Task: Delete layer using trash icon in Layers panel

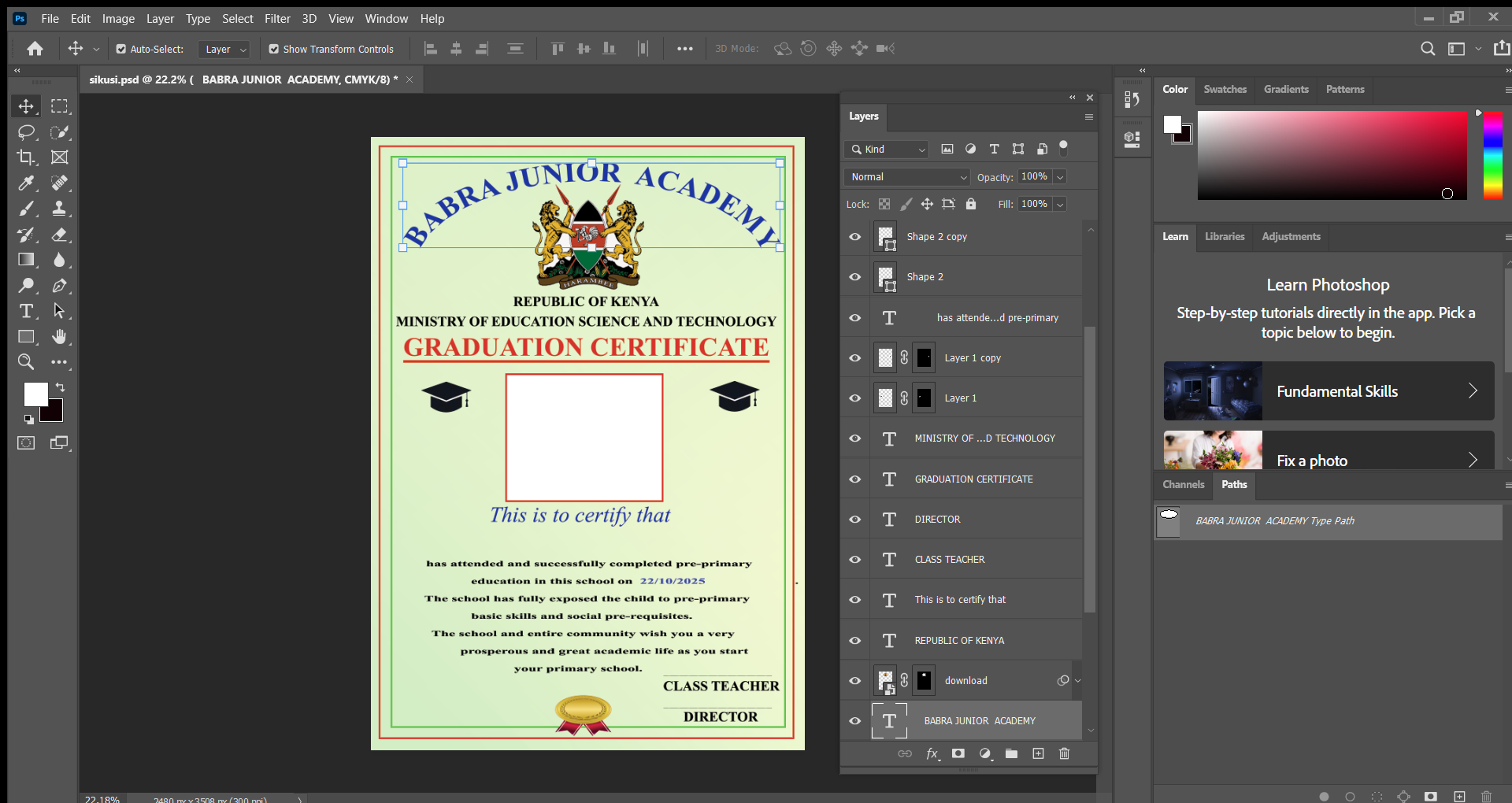Action: coord(1064,754)
